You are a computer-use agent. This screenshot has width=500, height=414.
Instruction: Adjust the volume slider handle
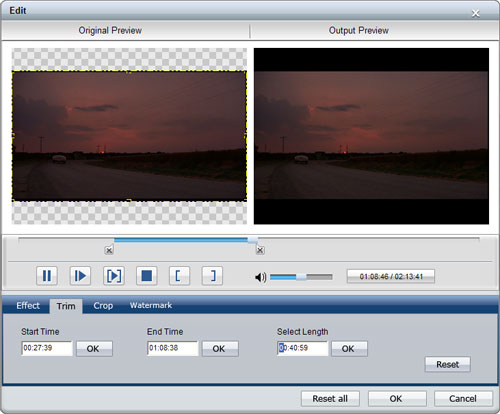(x=301, y=277)
